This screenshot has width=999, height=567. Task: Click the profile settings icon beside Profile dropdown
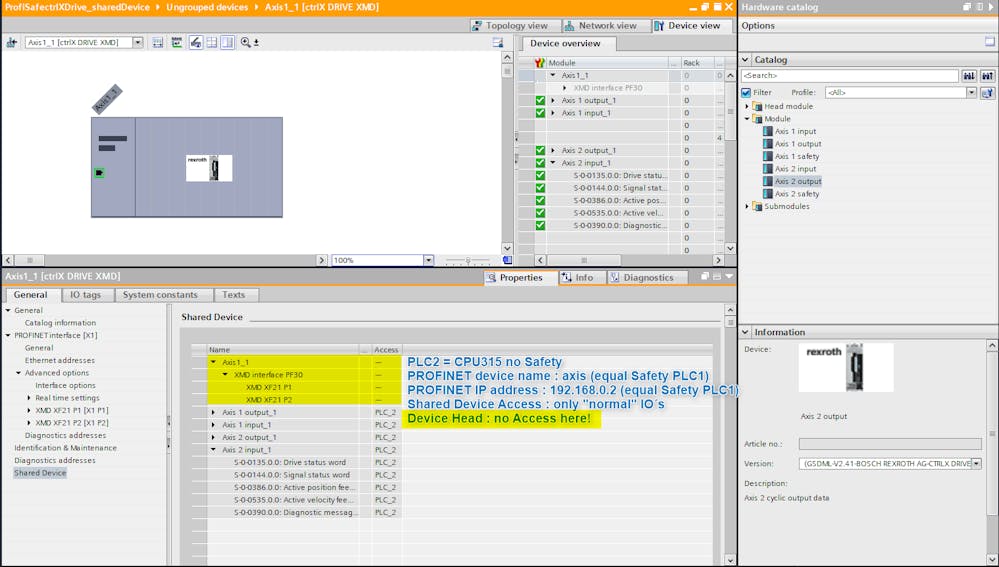(987, 92)
